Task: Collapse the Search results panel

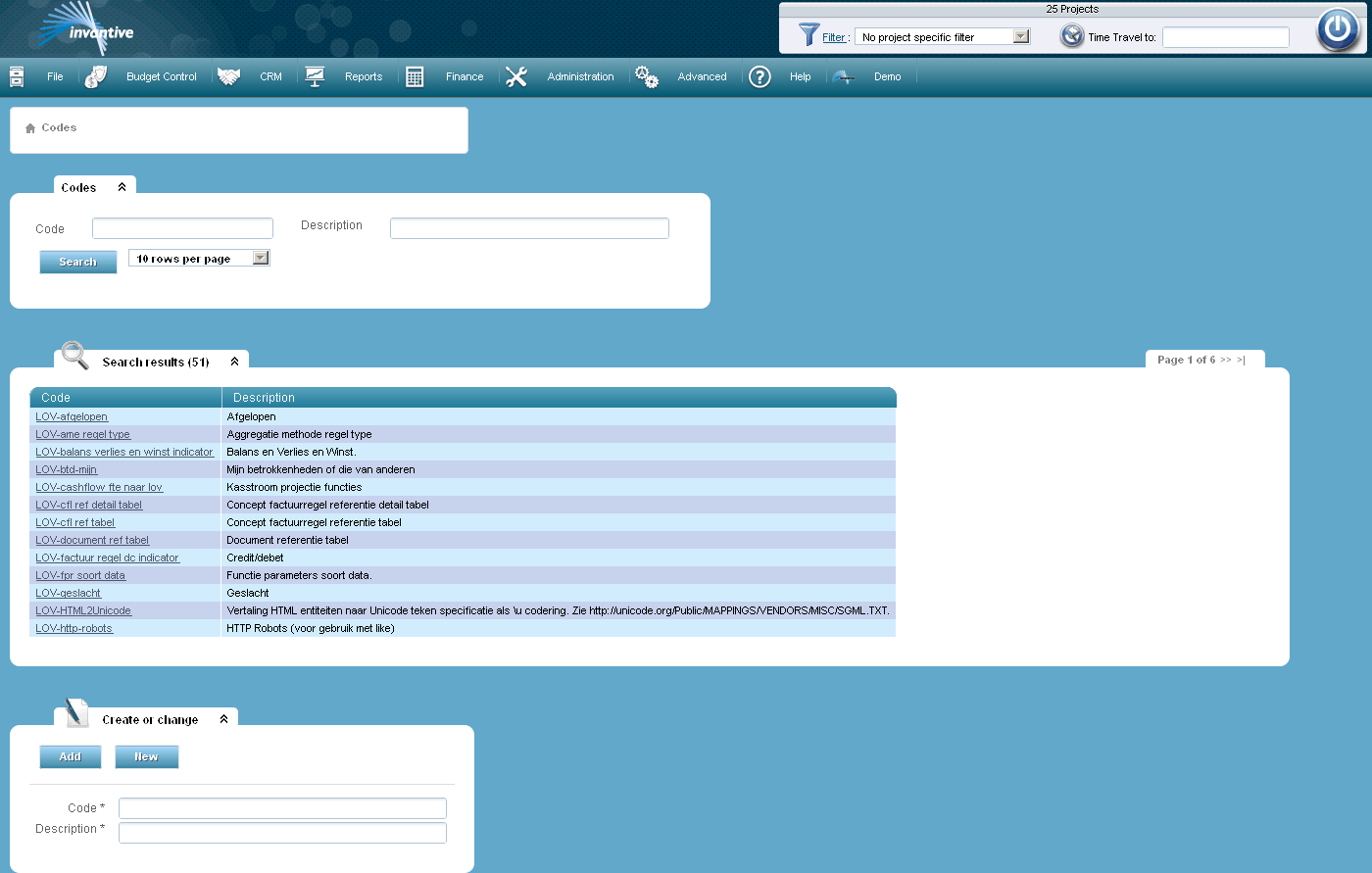Action: 234,362
